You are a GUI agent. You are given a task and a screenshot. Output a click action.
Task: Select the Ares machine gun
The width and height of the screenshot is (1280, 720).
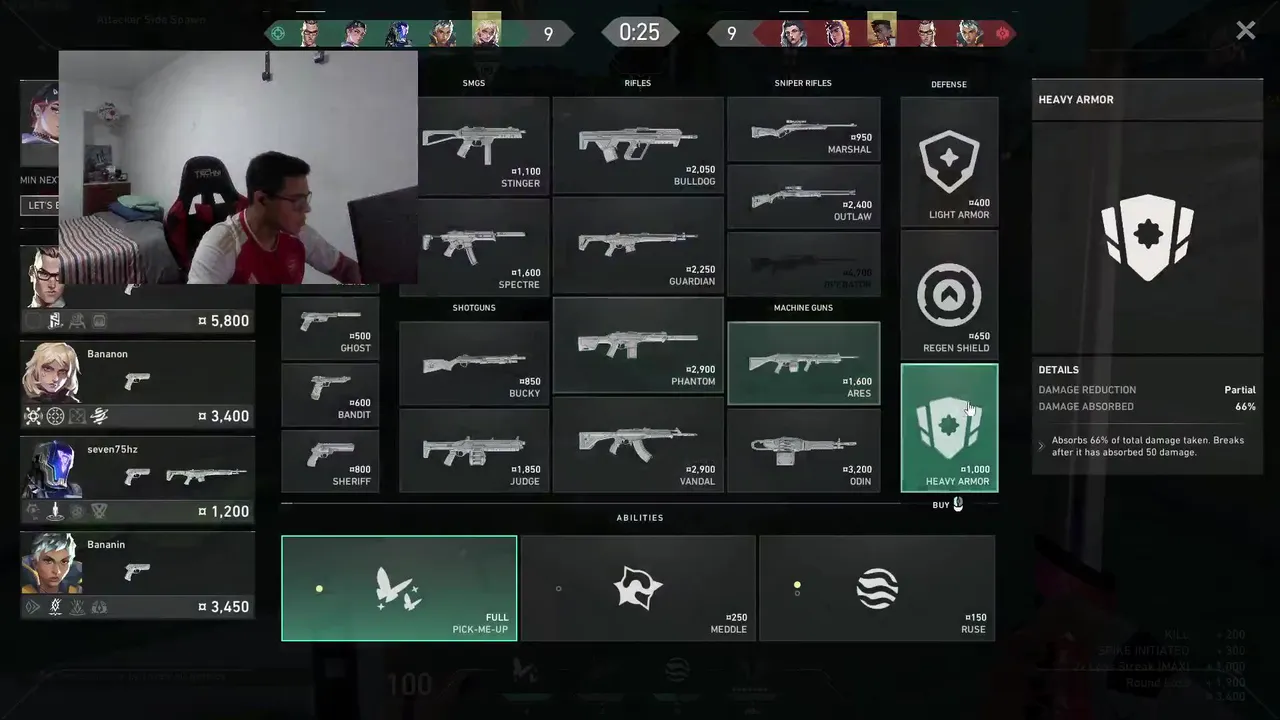(804, 363)
